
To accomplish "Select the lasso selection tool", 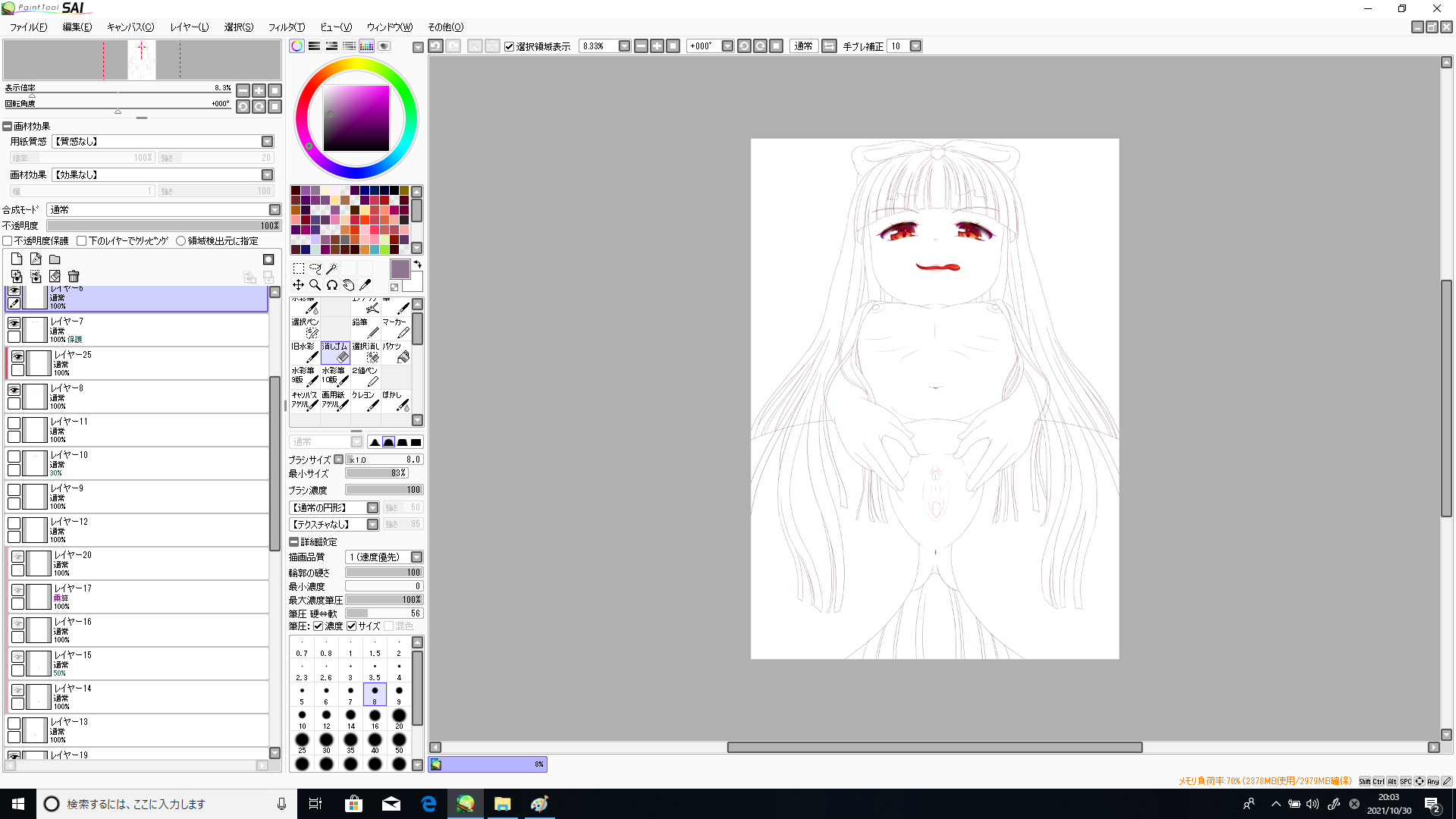I will 315,268.
